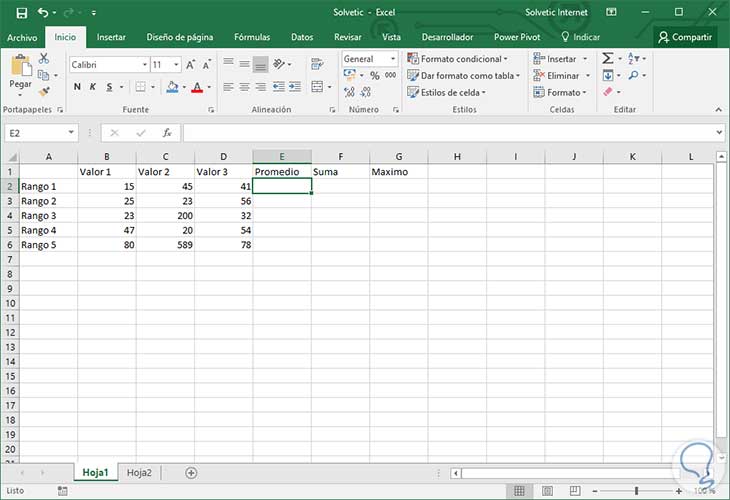Switch to the Insertar tab
730x500 pixels.
coord(111,37)
